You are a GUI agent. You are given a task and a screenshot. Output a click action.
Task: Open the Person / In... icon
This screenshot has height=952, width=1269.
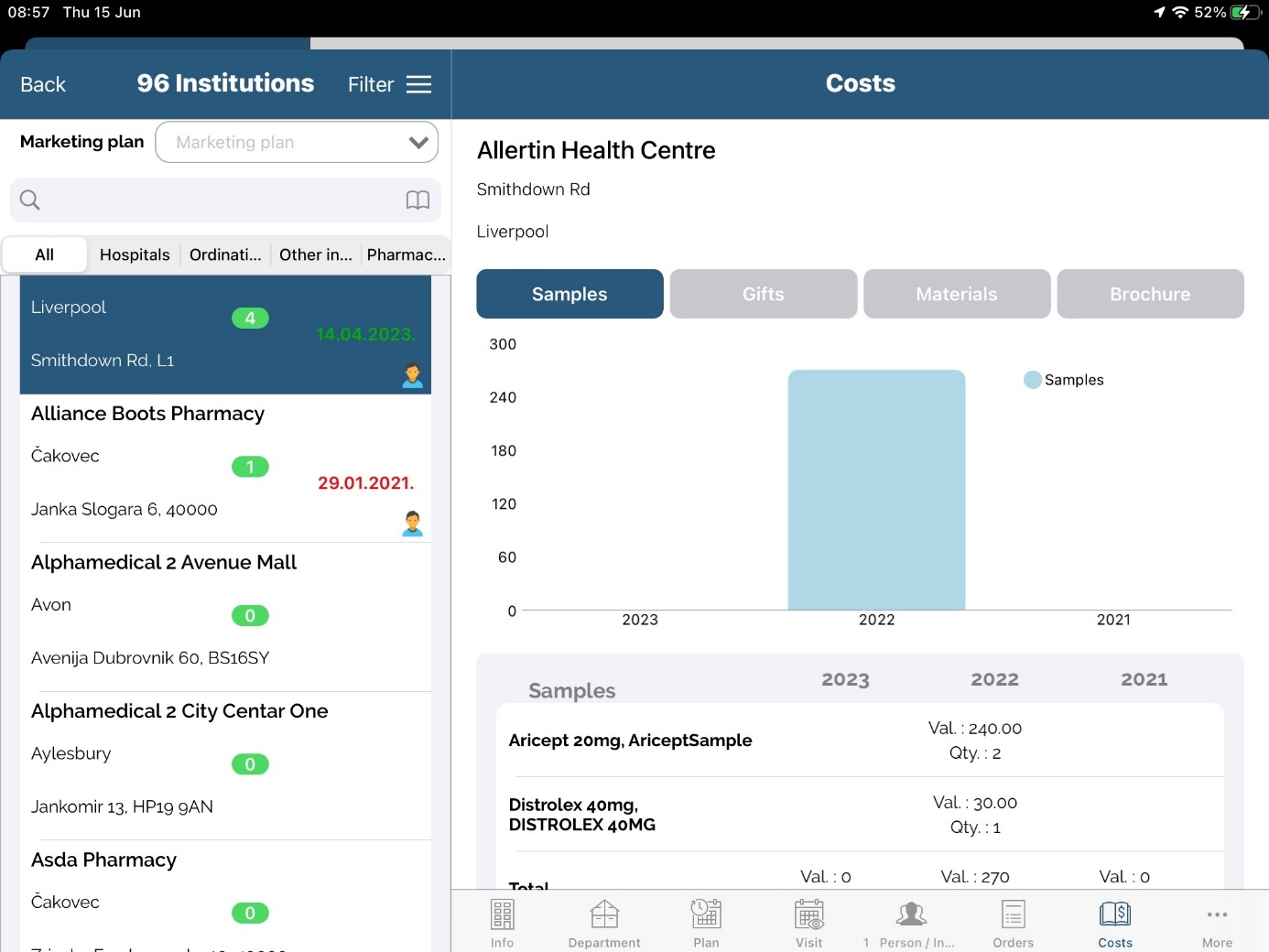910,914
